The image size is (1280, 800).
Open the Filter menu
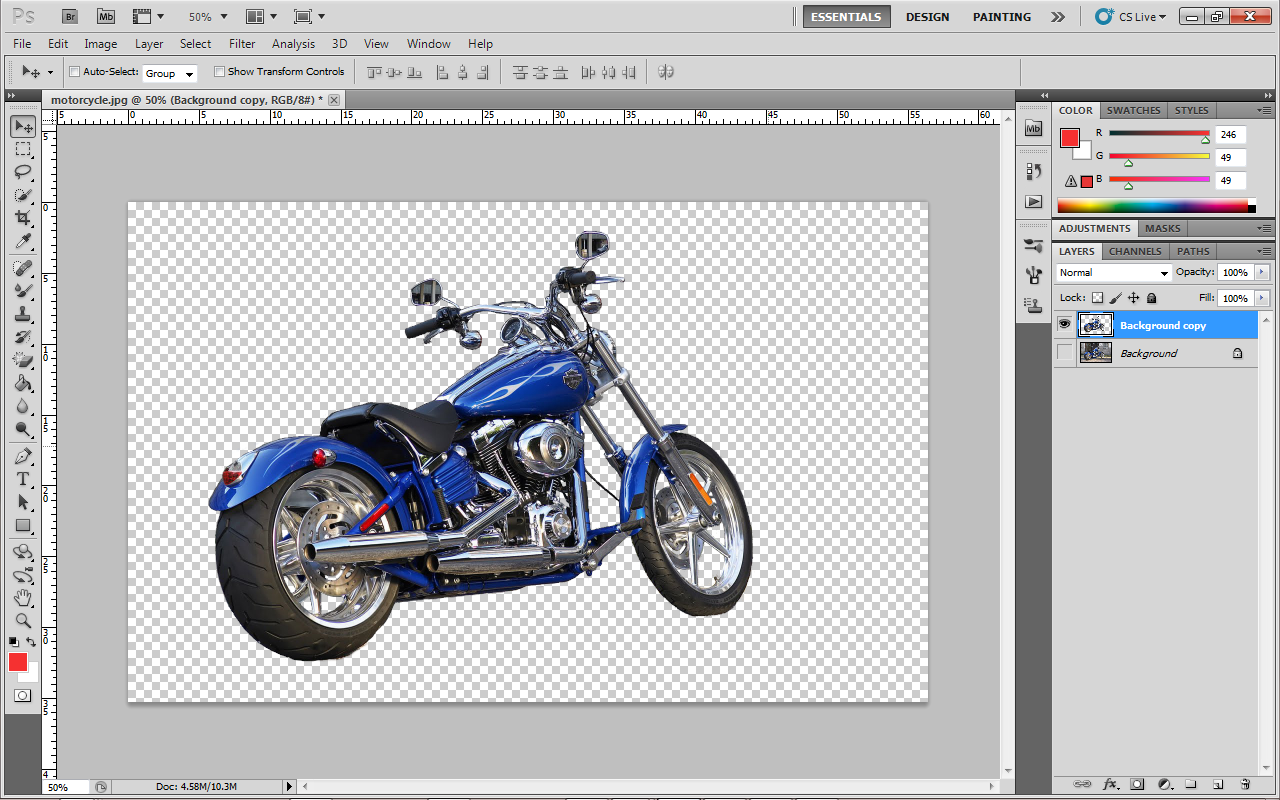pos(242,44)
